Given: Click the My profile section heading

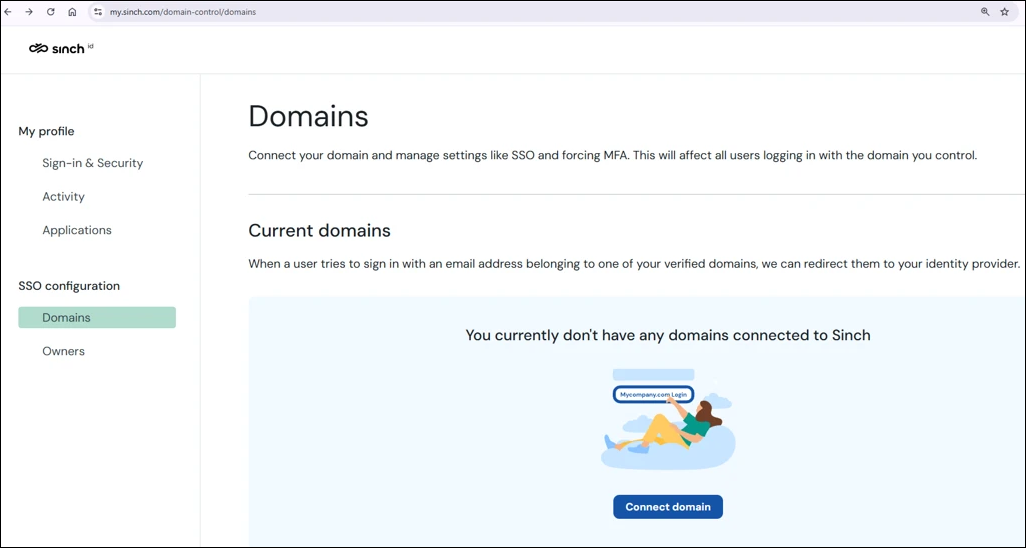Looking at the screenshot, I should pos(46,132).
